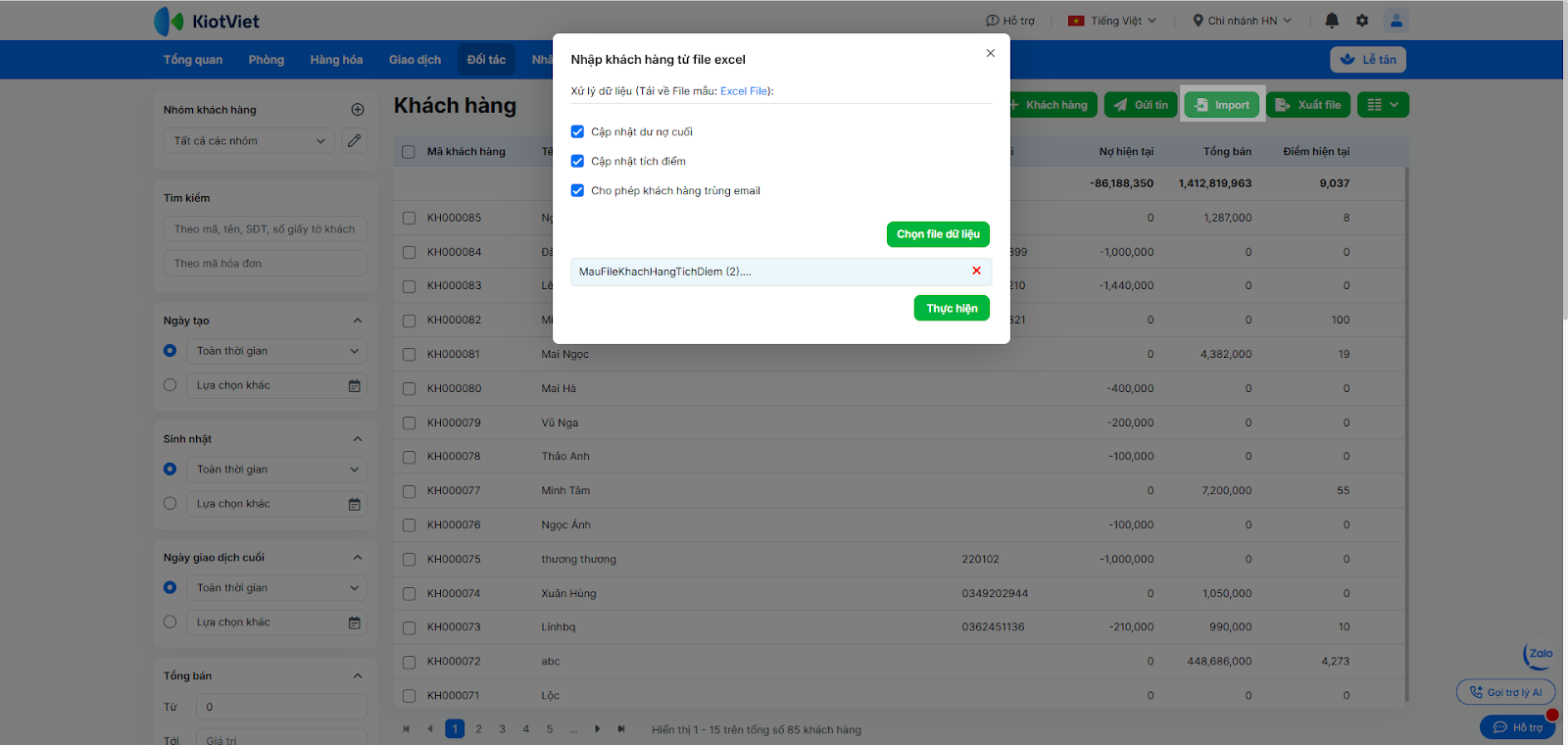
Task: Select Lựa chọn khác radio under Ngày tạo
Action: pyautogui.click(x=170, y=385)
